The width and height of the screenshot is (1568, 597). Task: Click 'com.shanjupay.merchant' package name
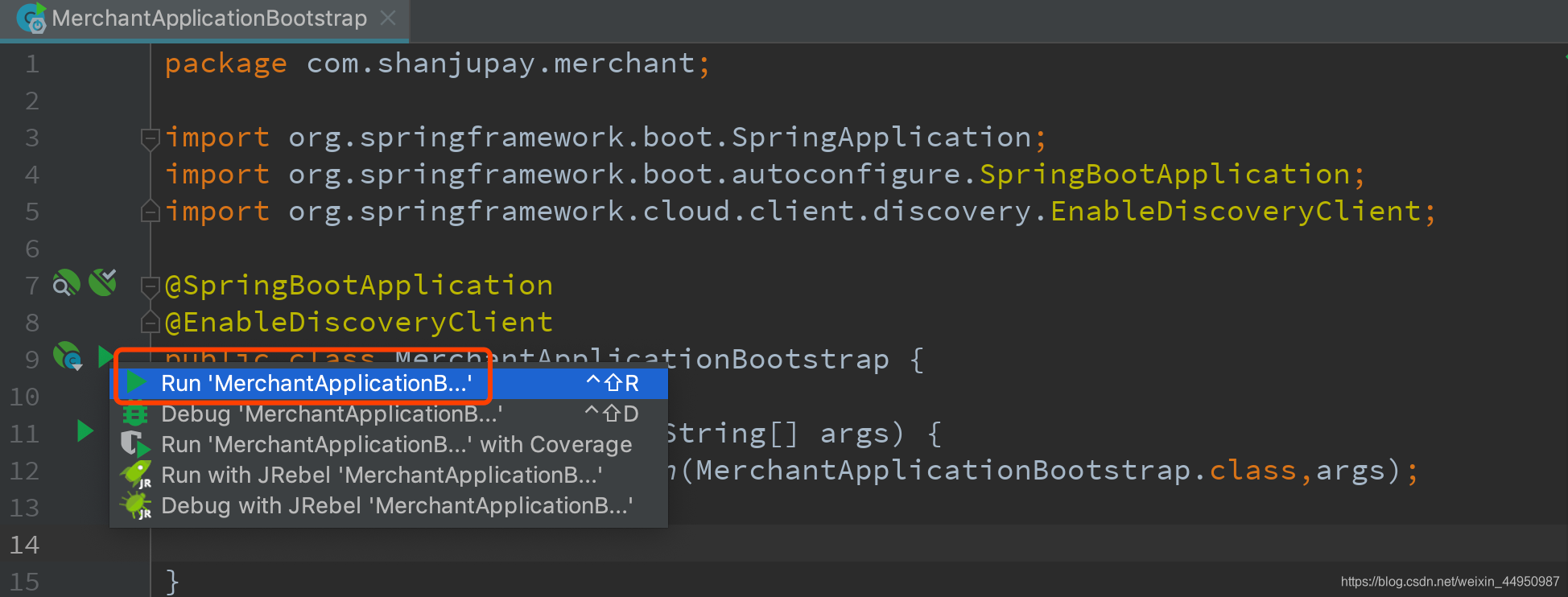501,64
